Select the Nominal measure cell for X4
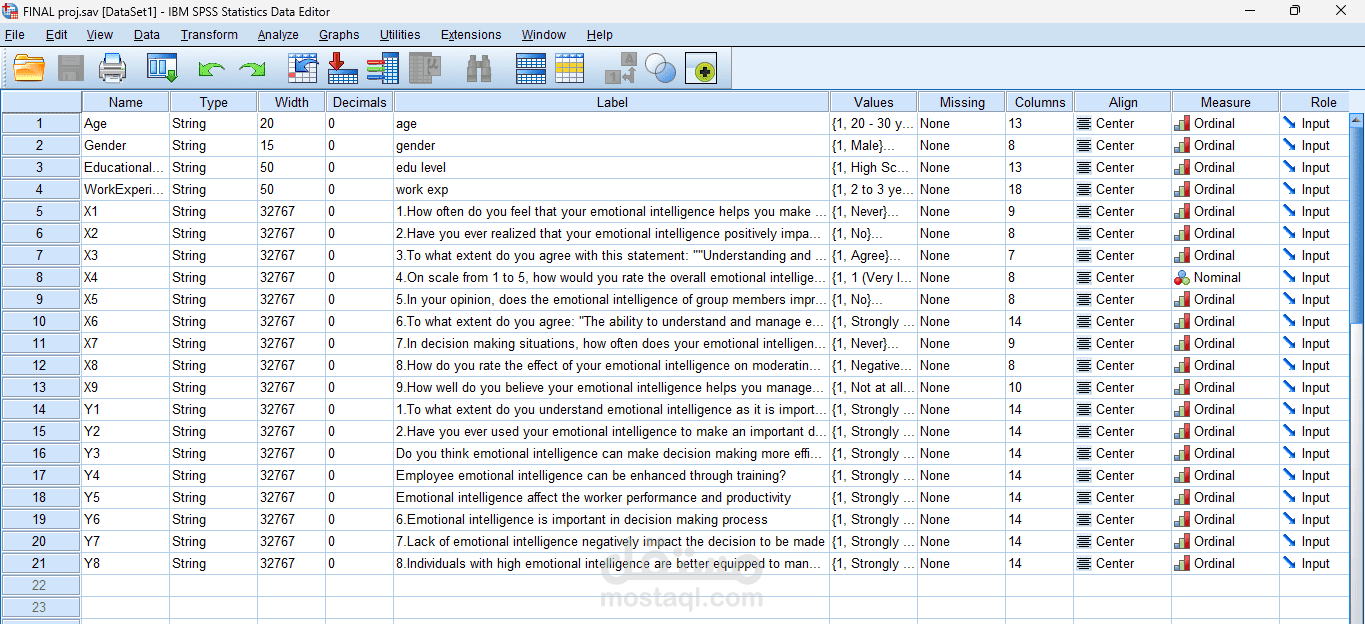The height and width of the screenshot is (624, 1365). pos(1225,277)
